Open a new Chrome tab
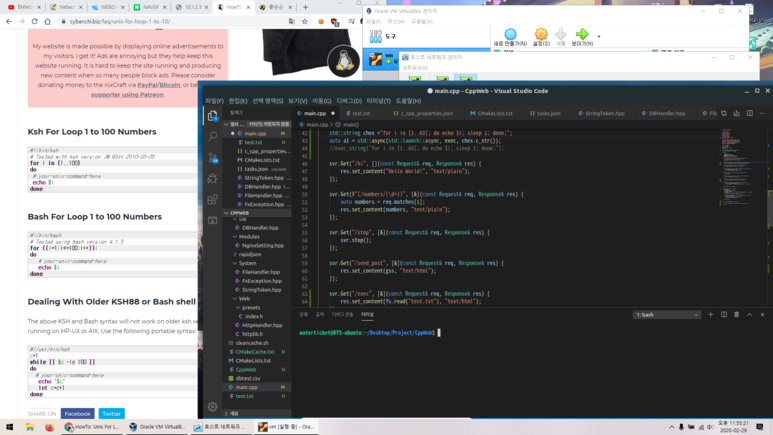Image resolution: width=773 pixels, height=435 pixels. tap(305, 7)
